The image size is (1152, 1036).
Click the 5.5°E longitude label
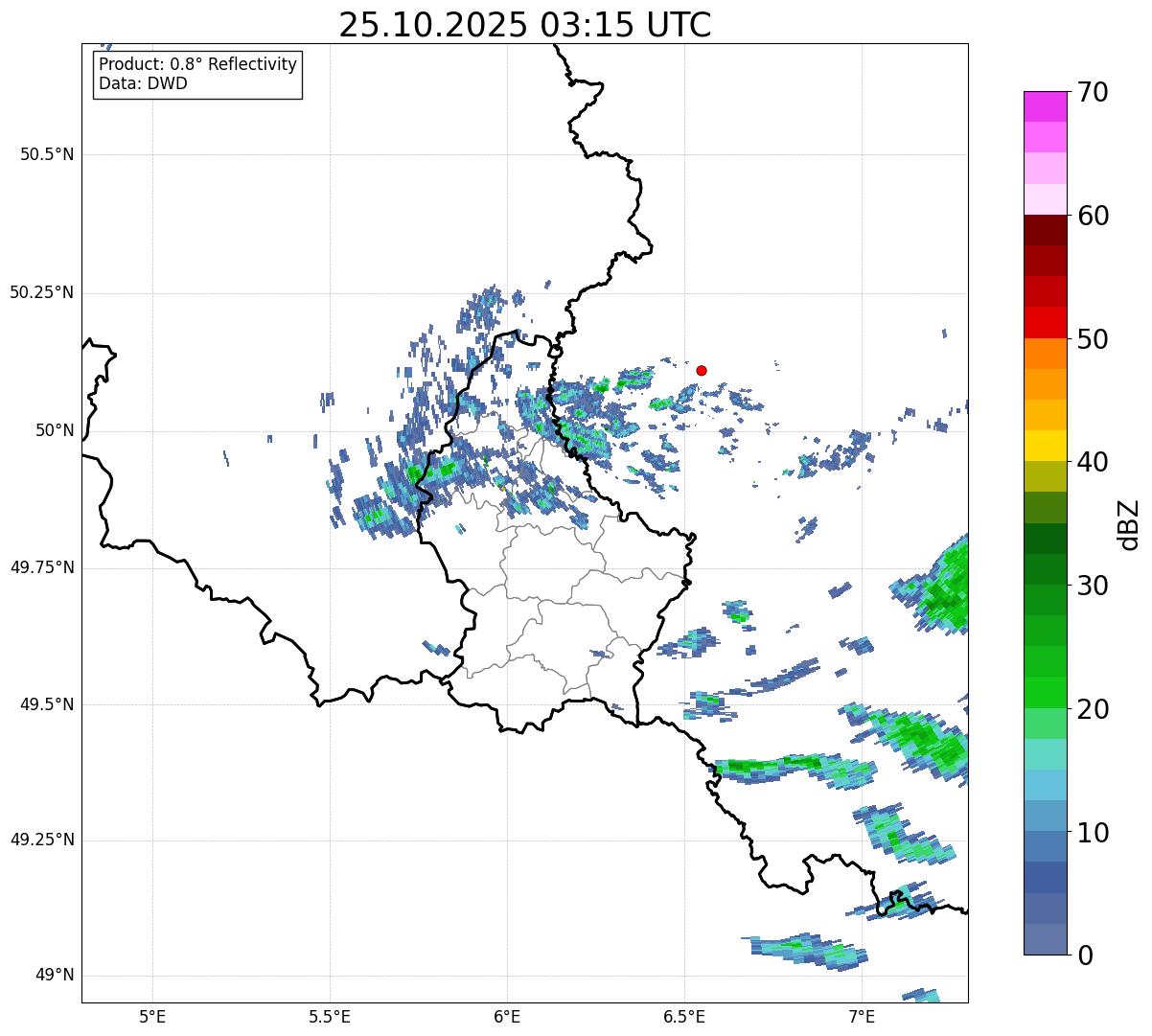[330, 1016]
